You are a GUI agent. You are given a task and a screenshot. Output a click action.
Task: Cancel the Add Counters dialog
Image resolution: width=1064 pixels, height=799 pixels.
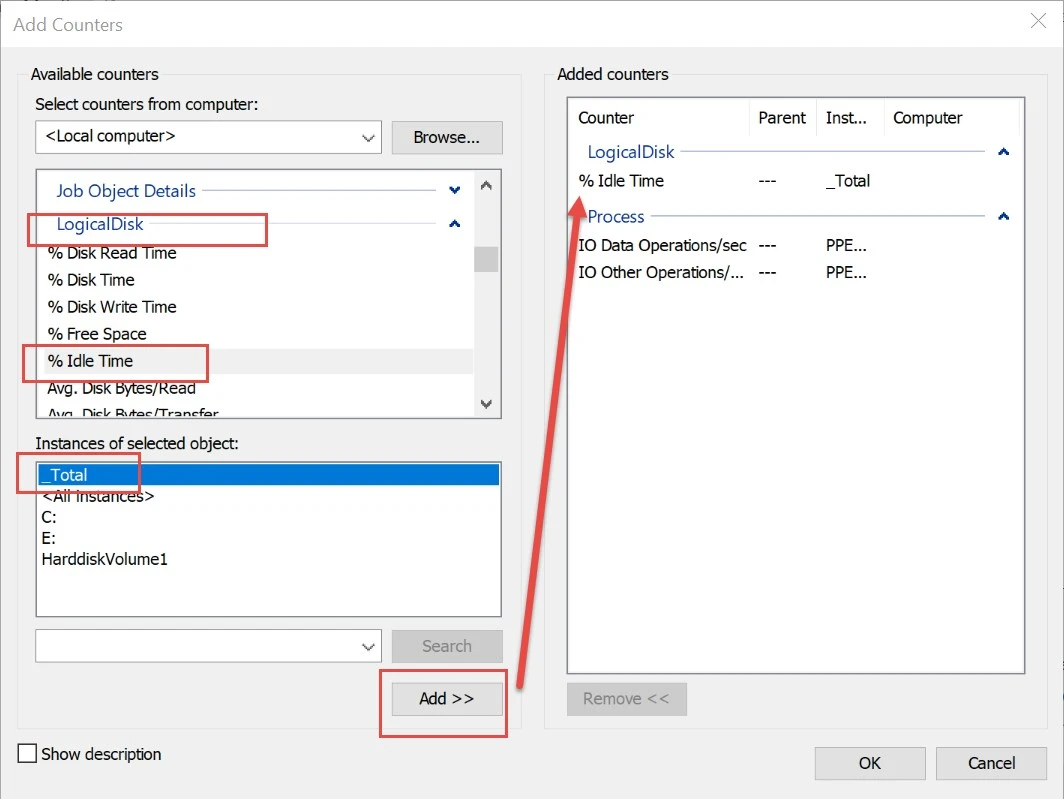pyautogui.click(x=991, y=763)
